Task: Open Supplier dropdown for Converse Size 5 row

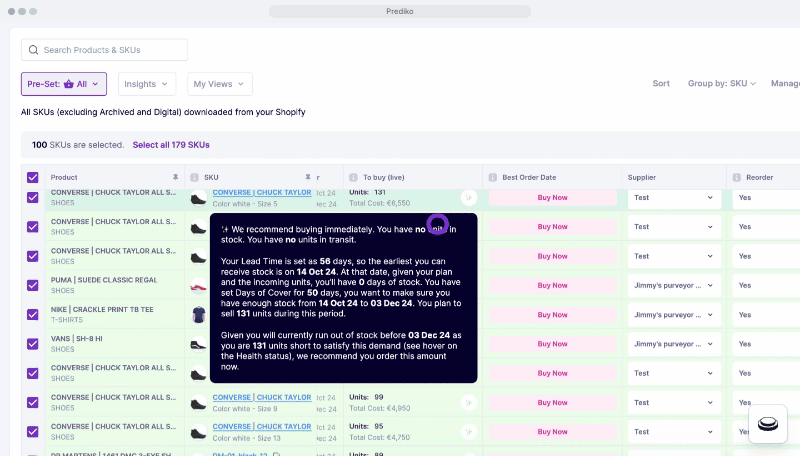Action: pos(673,197)
